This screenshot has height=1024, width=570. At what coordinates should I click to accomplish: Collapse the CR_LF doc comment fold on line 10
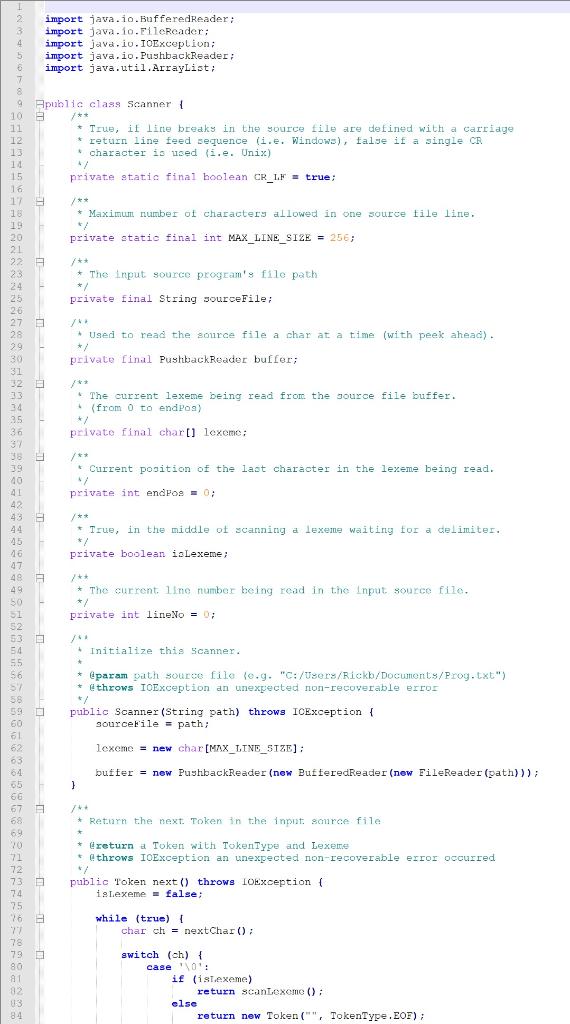39,116
